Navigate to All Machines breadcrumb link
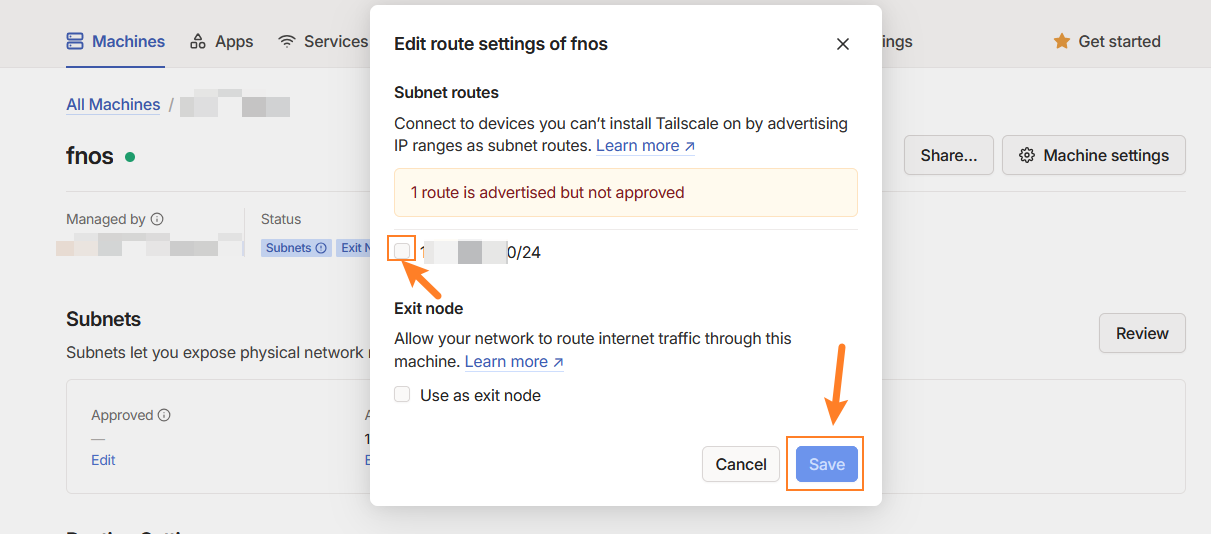Screen dimensions: 1211x534 pos(113,105)
